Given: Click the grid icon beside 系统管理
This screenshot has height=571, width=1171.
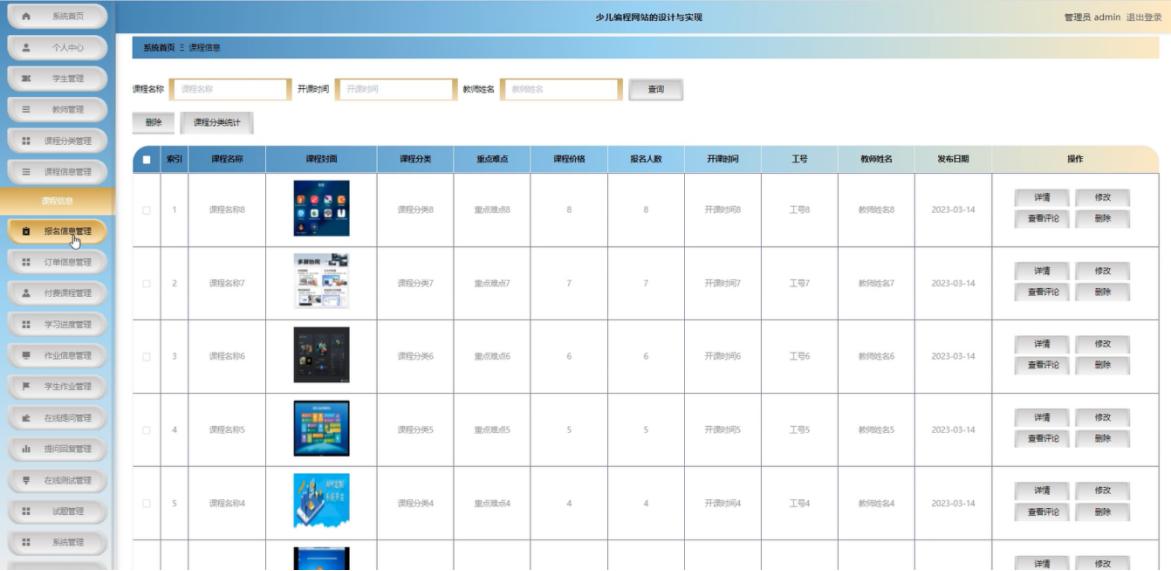Looking at the screenshot, I should [x=26, y=542].
